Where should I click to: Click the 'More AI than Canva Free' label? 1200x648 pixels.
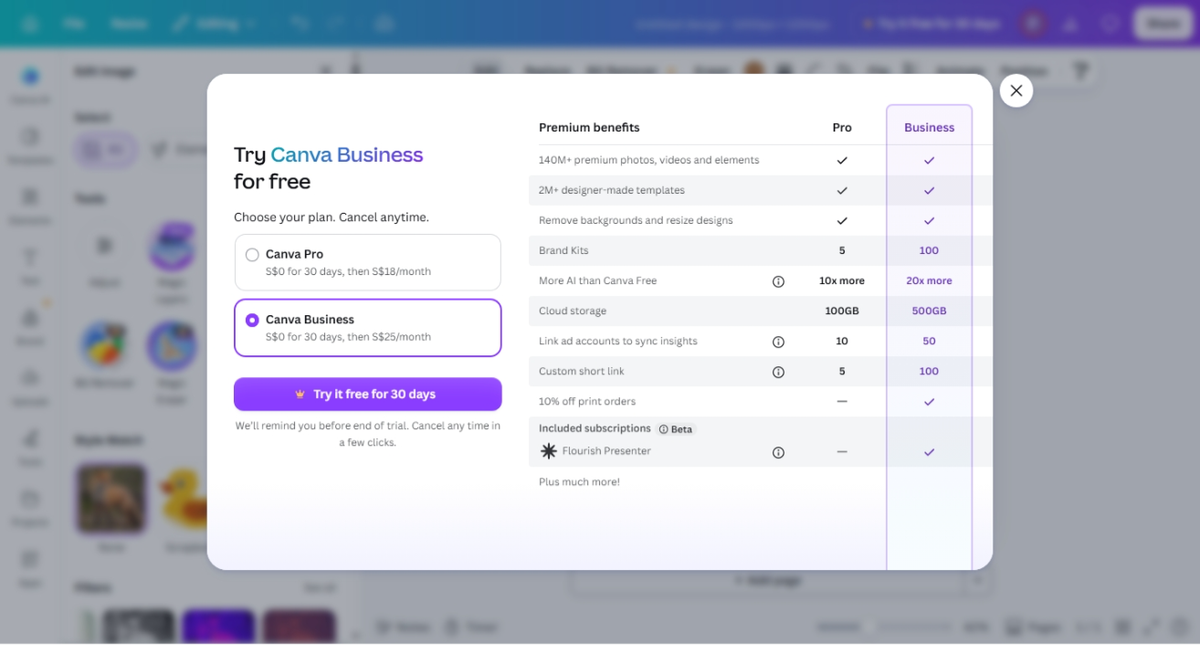click(598, 281)
